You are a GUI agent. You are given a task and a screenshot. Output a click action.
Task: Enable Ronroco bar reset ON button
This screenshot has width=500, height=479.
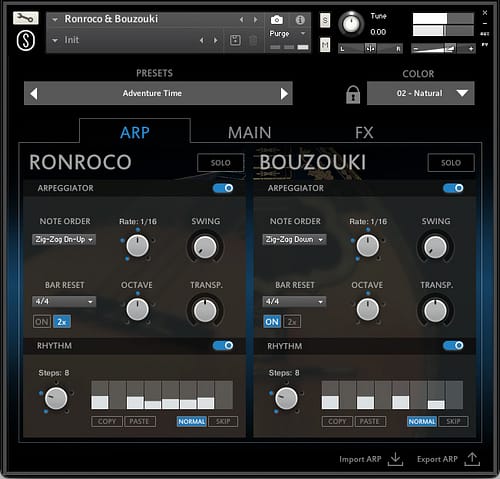(42, 322)
